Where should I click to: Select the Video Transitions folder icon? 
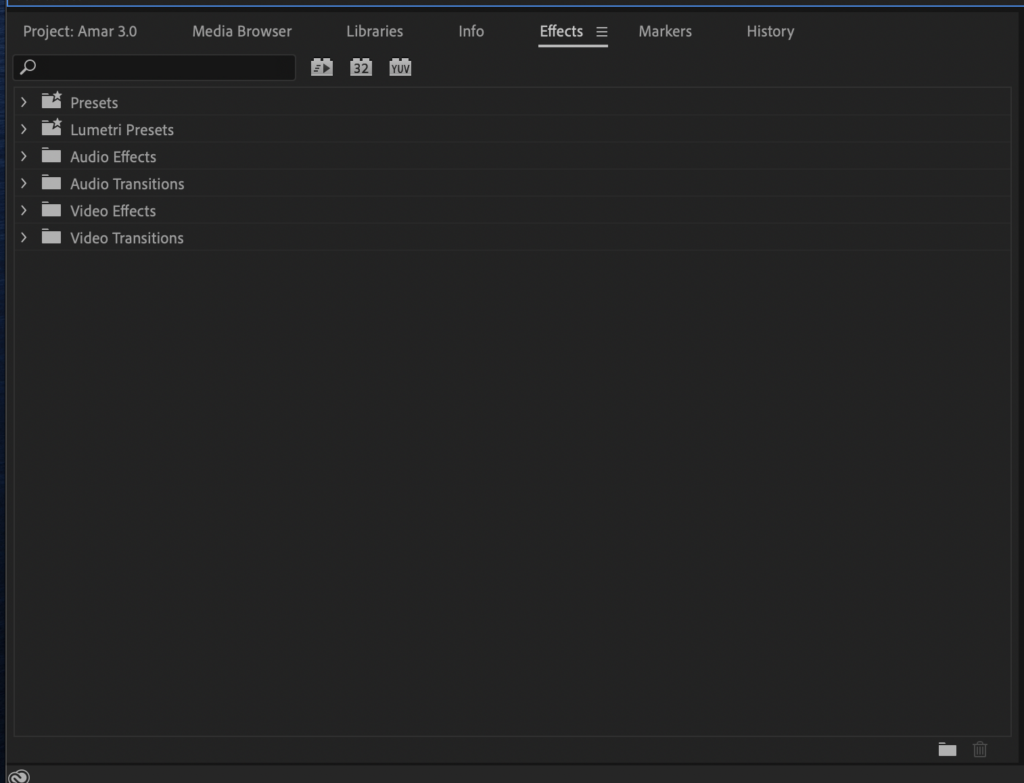pyautogui.click(x=51, y=236)
